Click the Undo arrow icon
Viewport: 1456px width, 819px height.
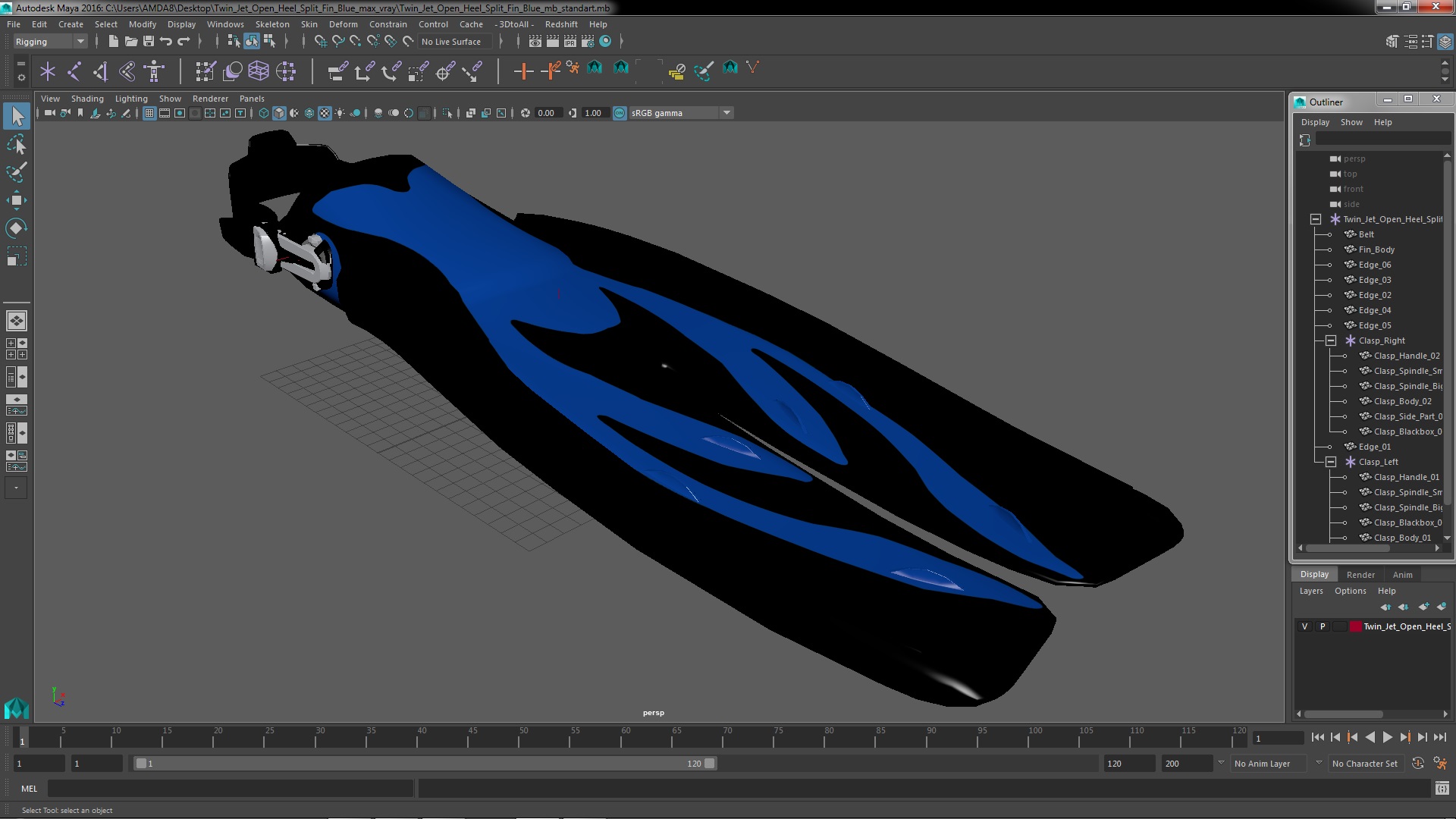point(166,41)
